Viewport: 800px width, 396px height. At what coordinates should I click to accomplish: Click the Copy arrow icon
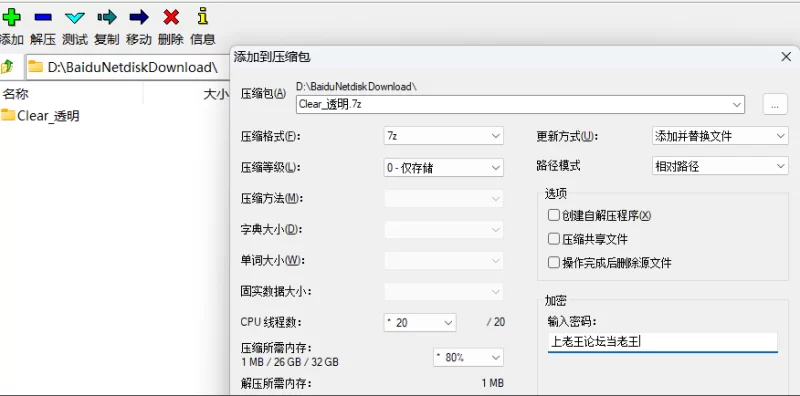point(107,17)
